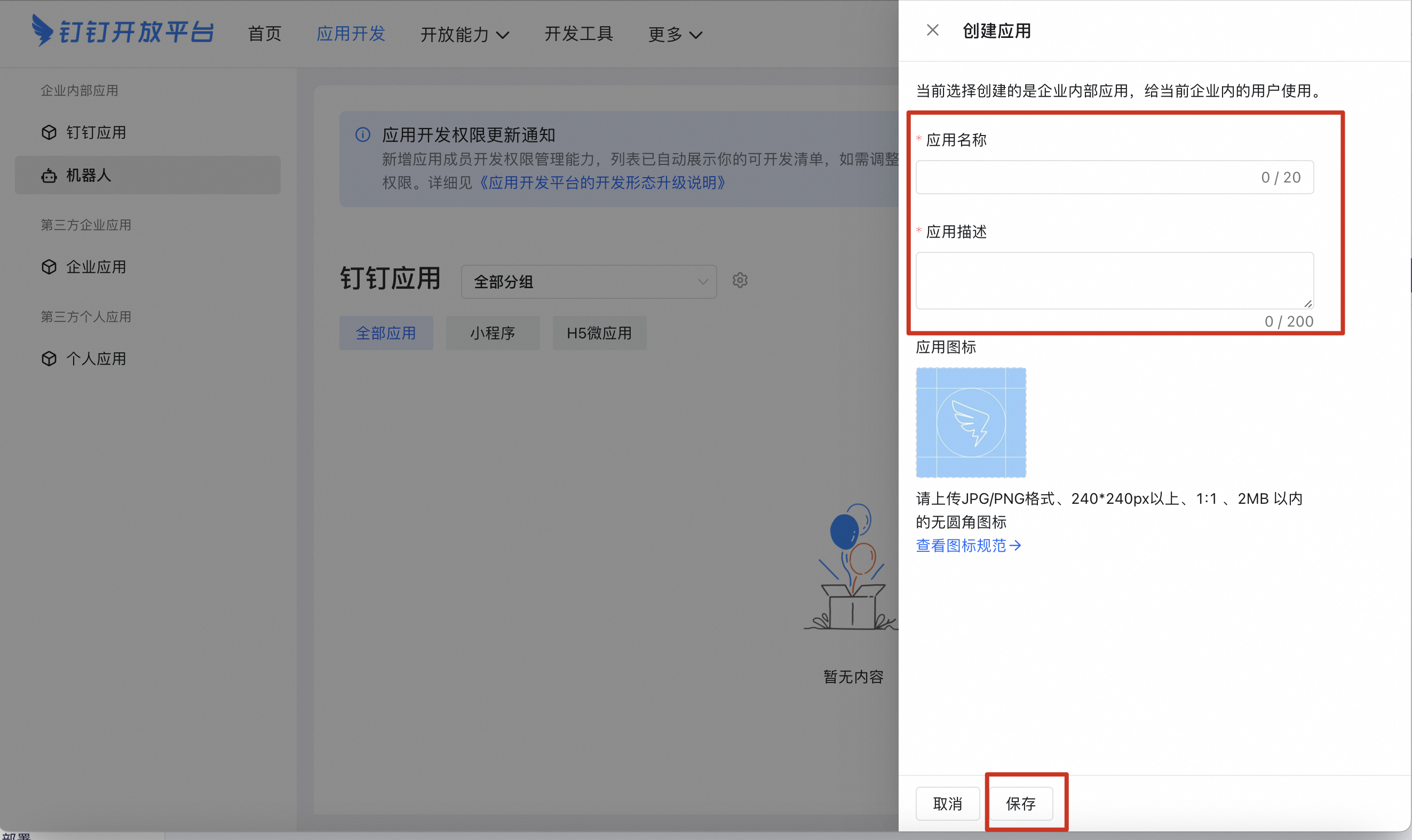The height and width of the screenshot is (840, 1412).
Task: Switch to the 小程序 filter tab
Action: coord(493,333)
